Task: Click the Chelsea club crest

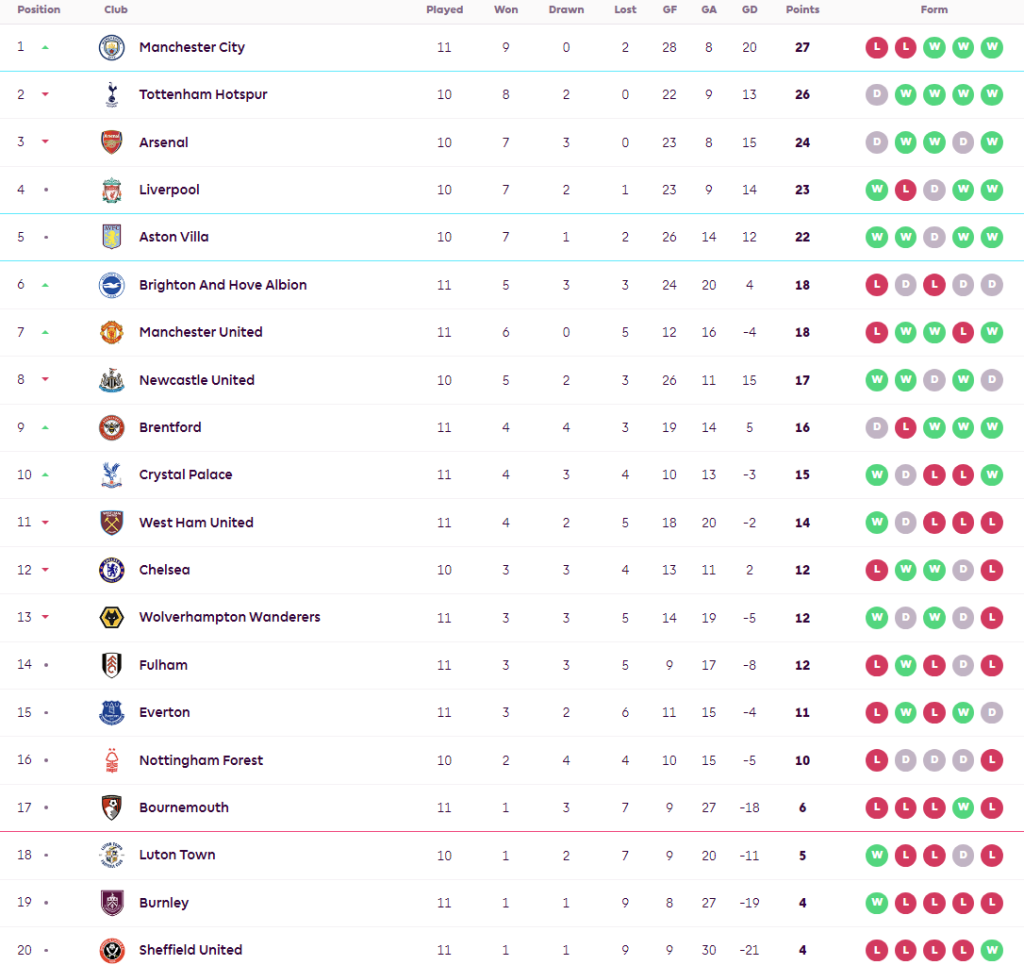Action: coord(111,570)
